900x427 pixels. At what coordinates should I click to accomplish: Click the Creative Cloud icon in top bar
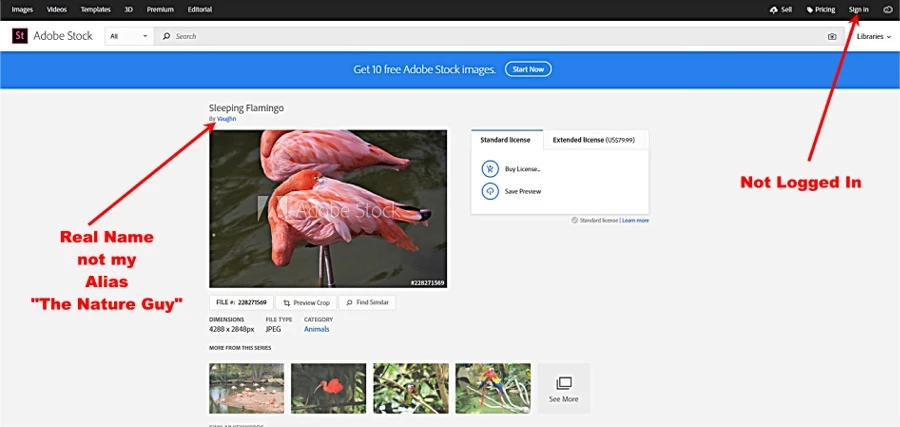(x=887, y=10)
